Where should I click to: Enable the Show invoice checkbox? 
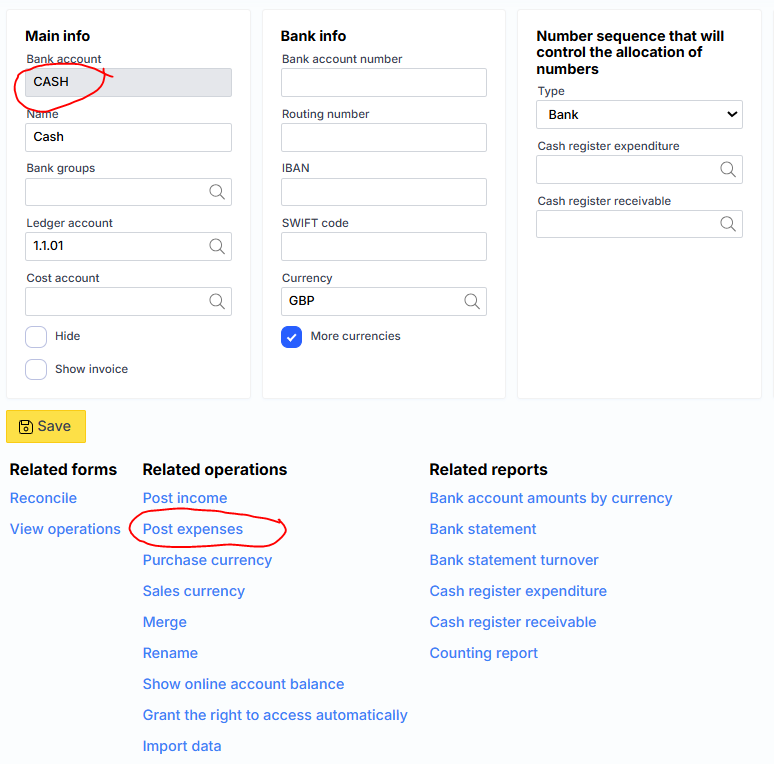pos(36,369)
